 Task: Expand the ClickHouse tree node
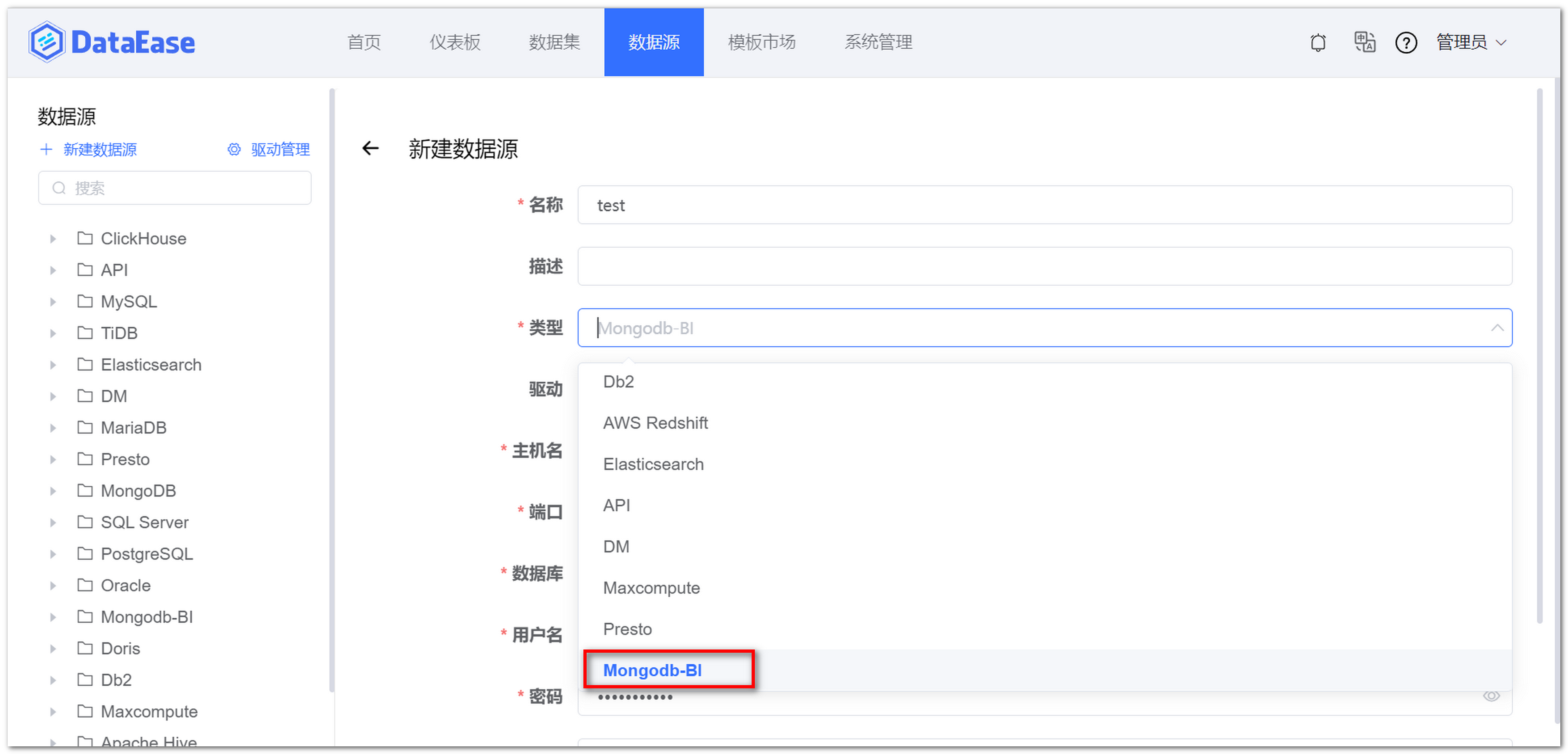(x=53, y=239)
